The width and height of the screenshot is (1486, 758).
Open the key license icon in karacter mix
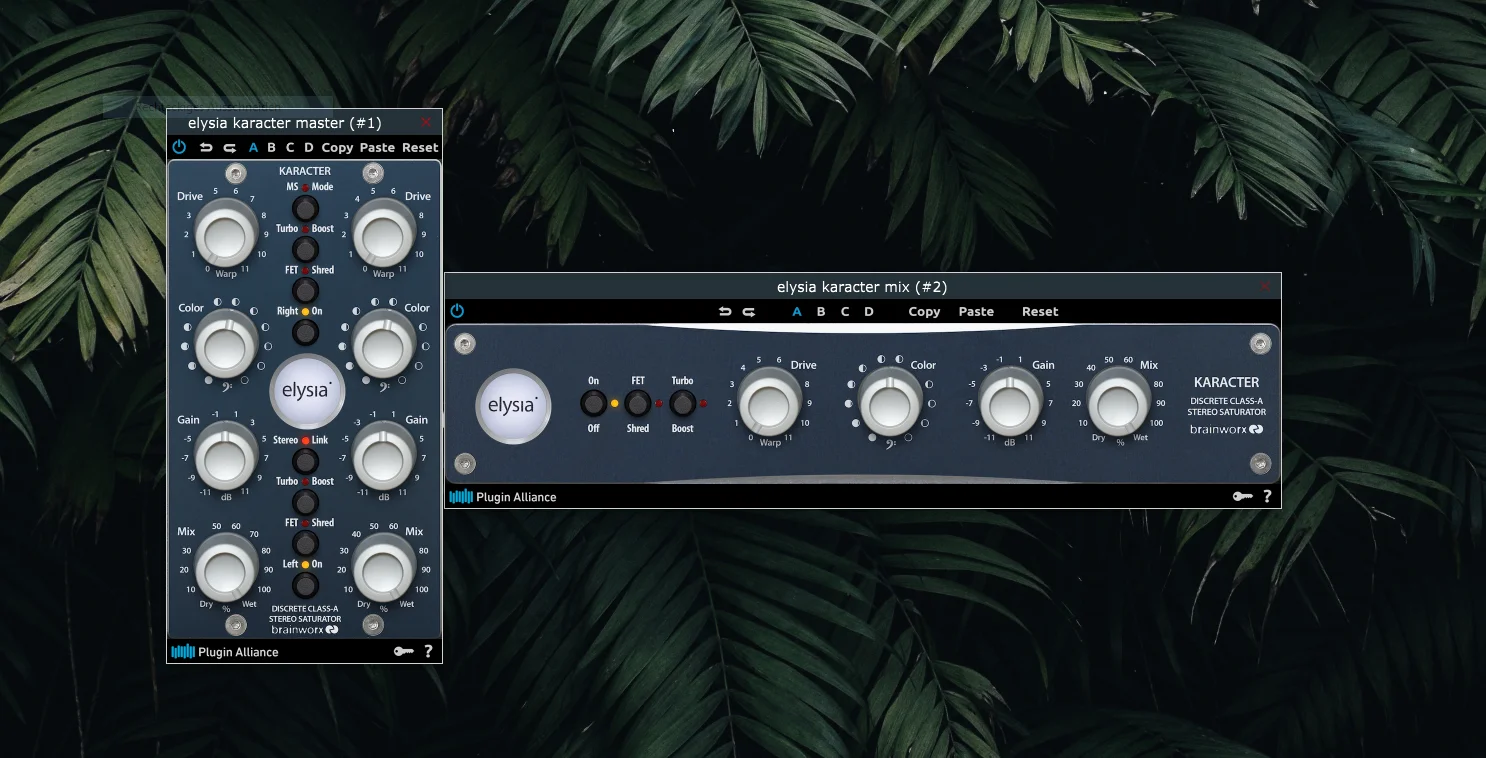(x=1243, y=496)
